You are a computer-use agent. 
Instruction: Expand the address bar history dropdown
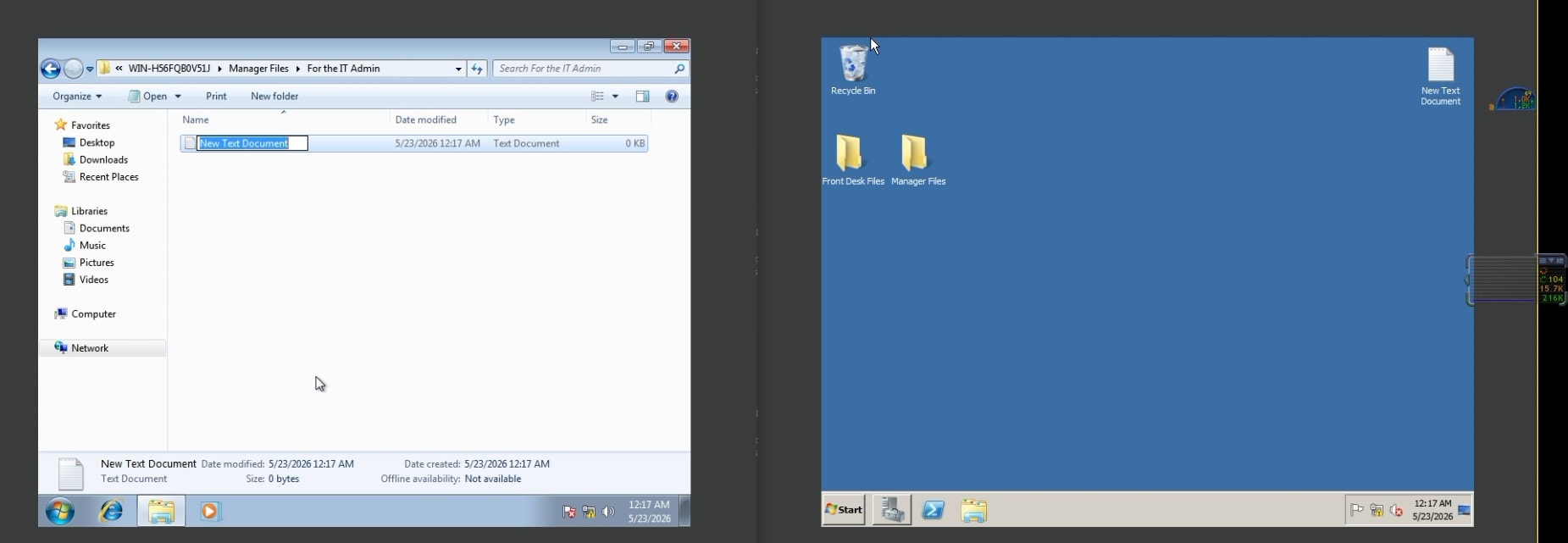[458, 69]
